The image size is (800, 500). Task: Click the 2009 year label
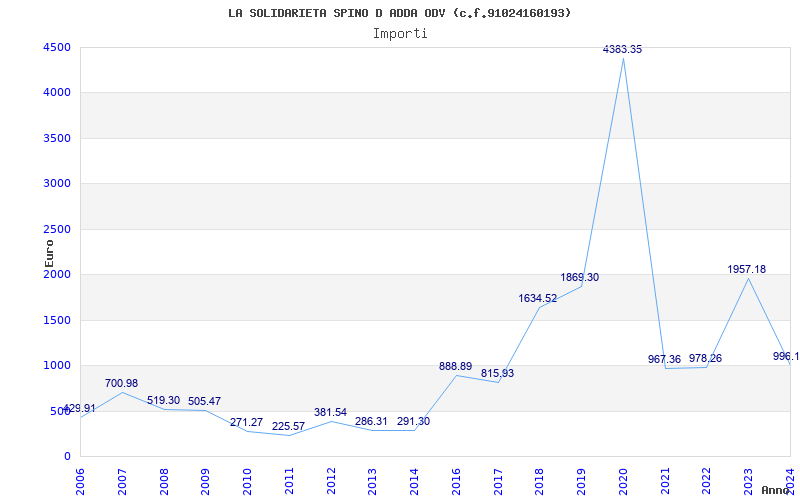click(x=206, y=482)
